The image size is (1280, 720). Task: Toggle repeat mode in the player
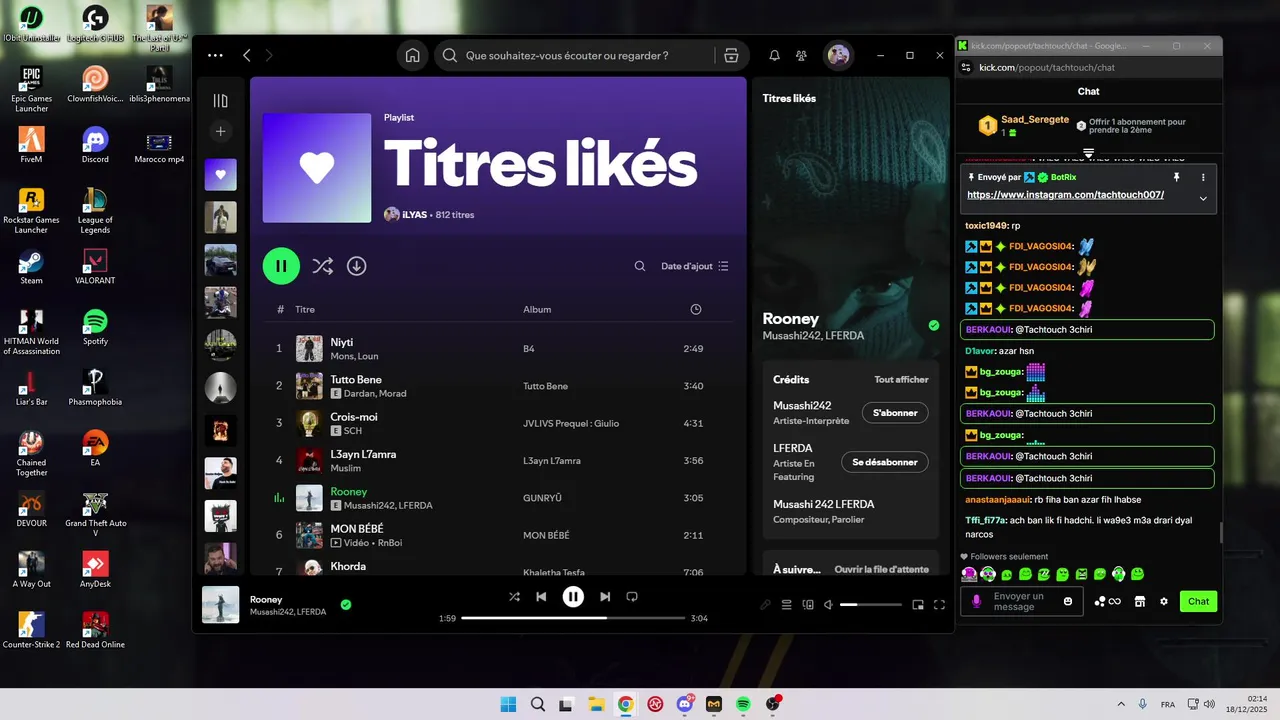[632, 597]
